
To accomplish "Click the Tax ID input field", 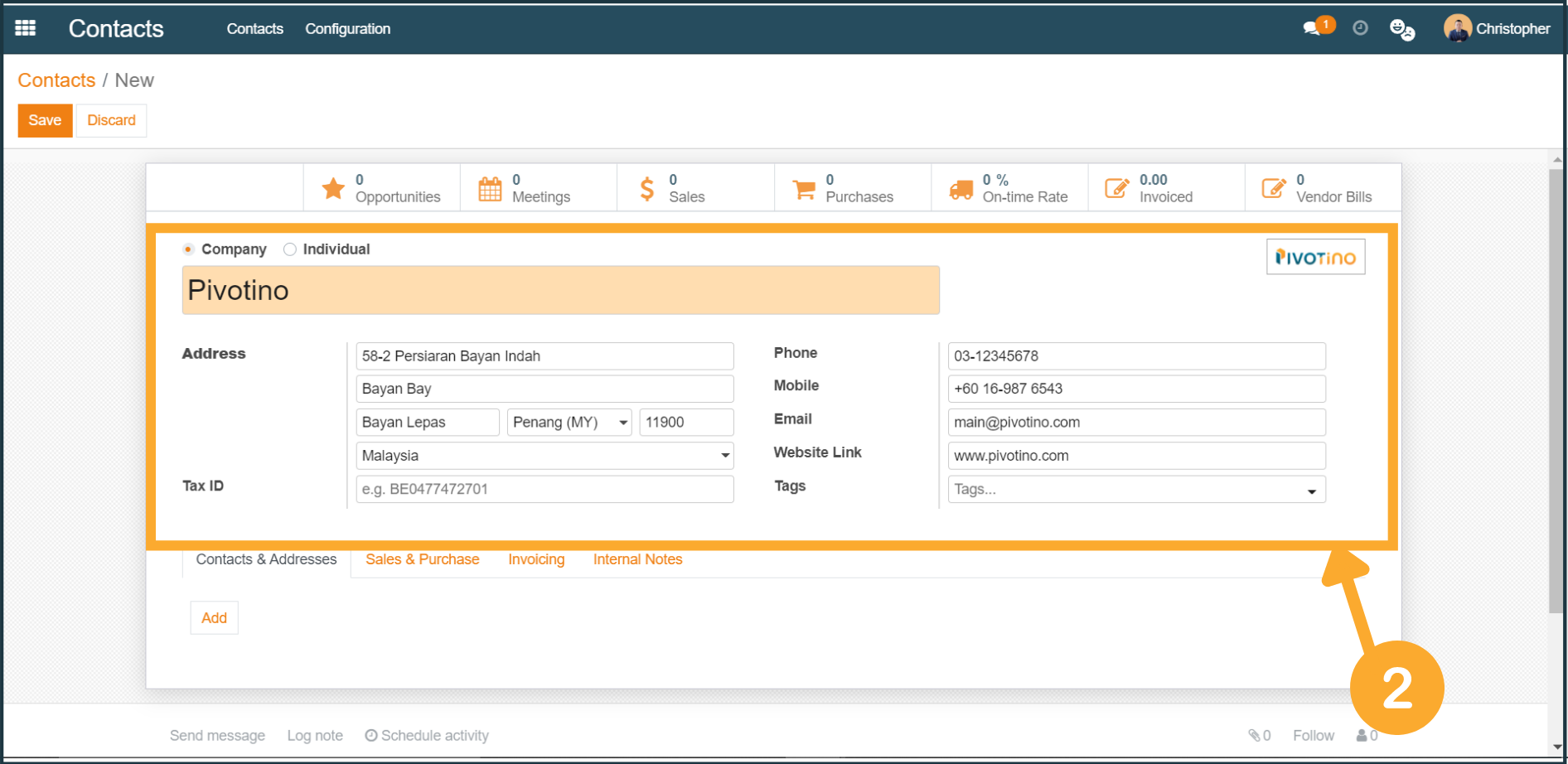I will (544, 489).
